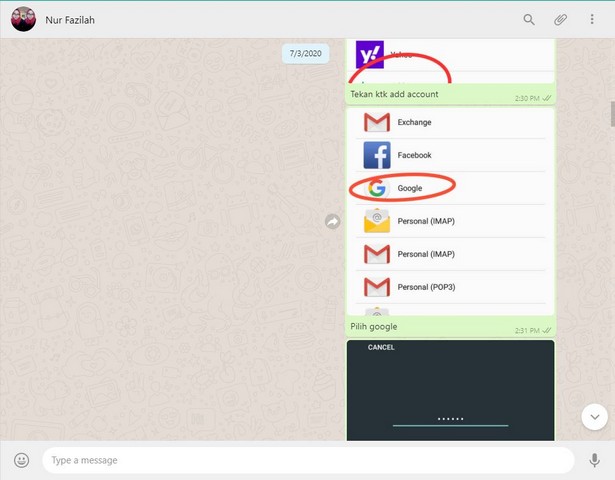The width and height of the screenshot is (615, 480).
Task: Click the attach paperclip icon
Action: coord(560,19)
